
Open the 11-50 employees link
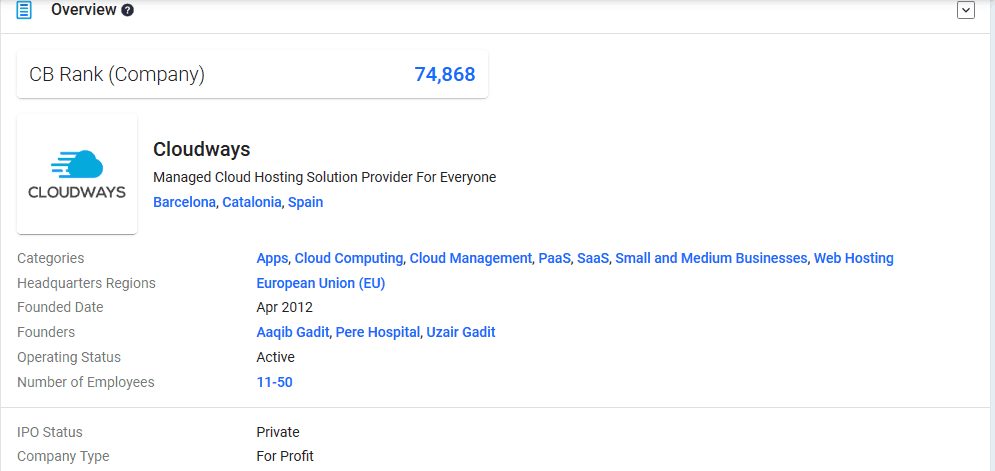274,382
